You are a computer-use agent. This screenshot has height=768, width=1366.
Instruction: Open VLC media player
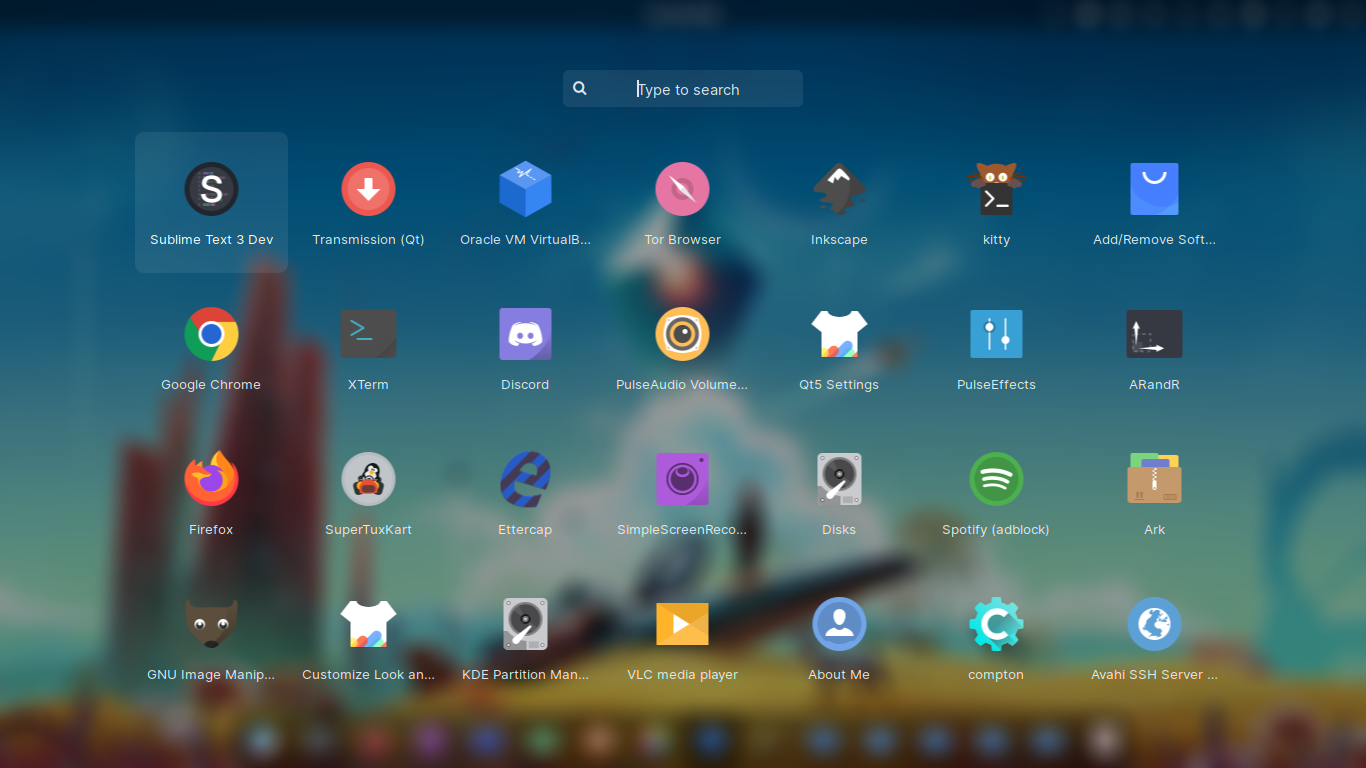(x=682, y=624)
